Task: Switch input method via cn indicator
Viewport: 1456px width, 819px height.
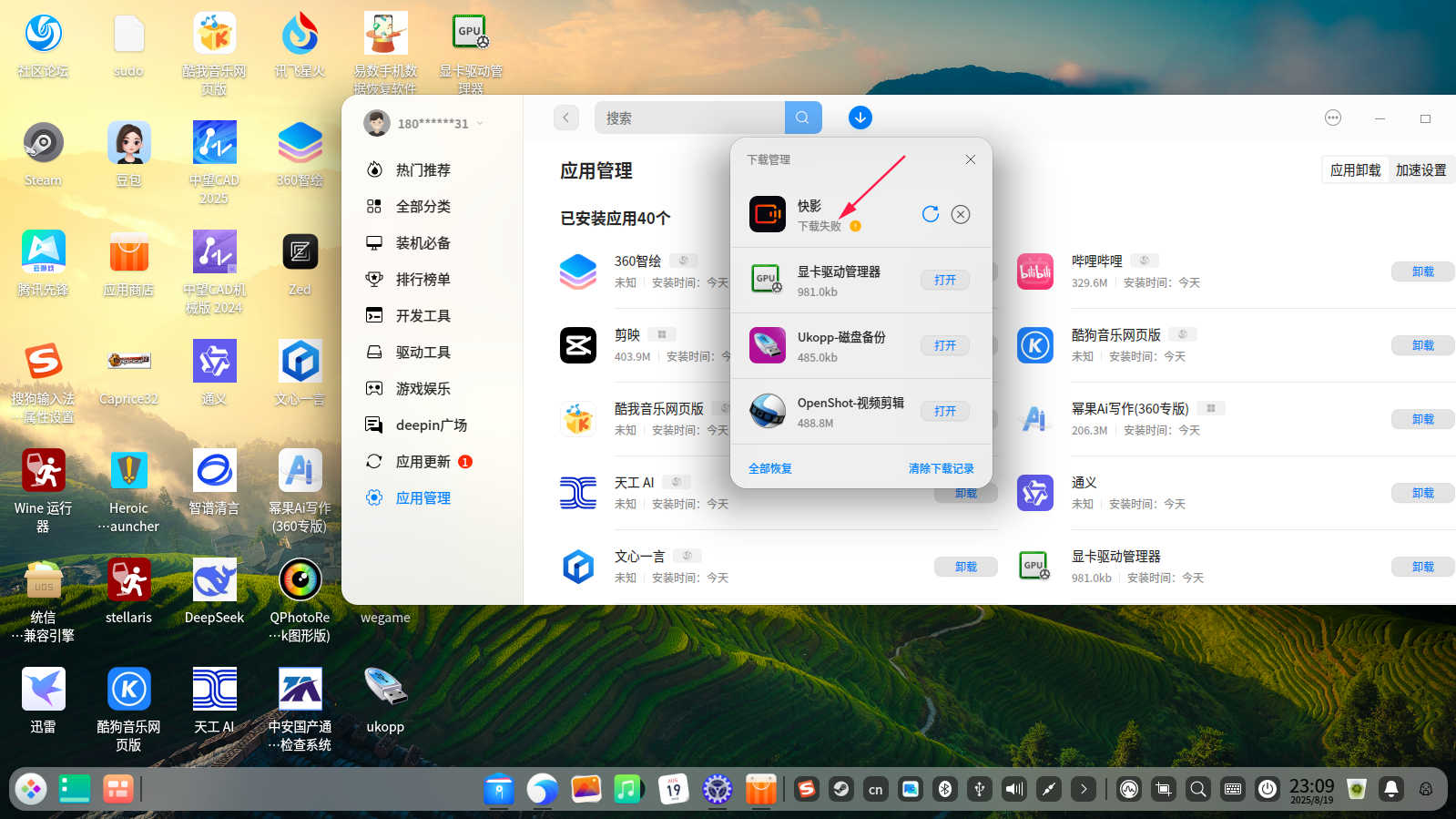Action: click(x=875, y=789)
